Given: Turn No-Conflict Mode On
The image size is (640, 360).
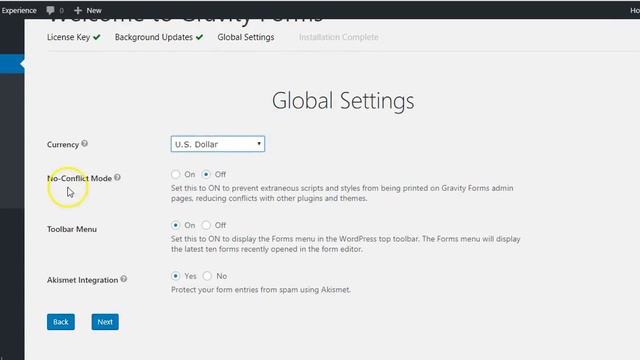Looking at the screenshot, I should 176,174.
